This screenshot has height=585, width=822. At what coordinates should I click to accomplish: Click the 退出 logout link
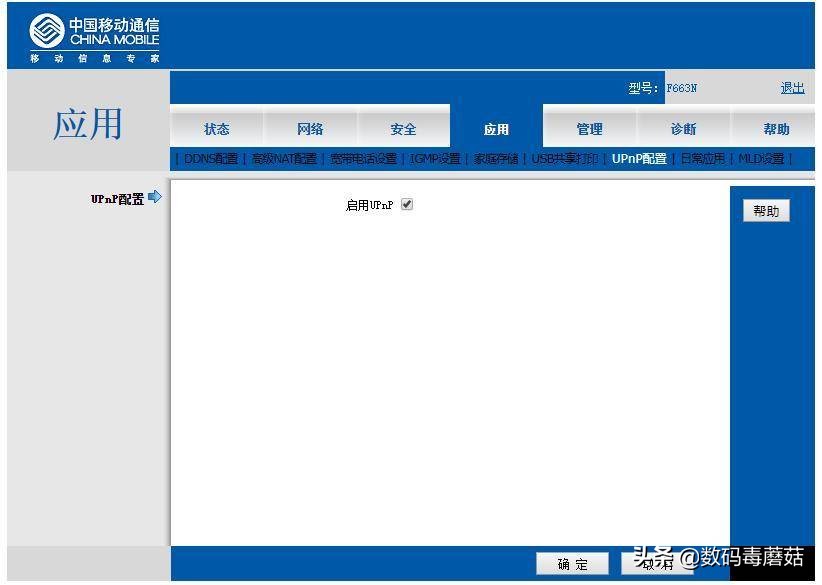(792, 89)
